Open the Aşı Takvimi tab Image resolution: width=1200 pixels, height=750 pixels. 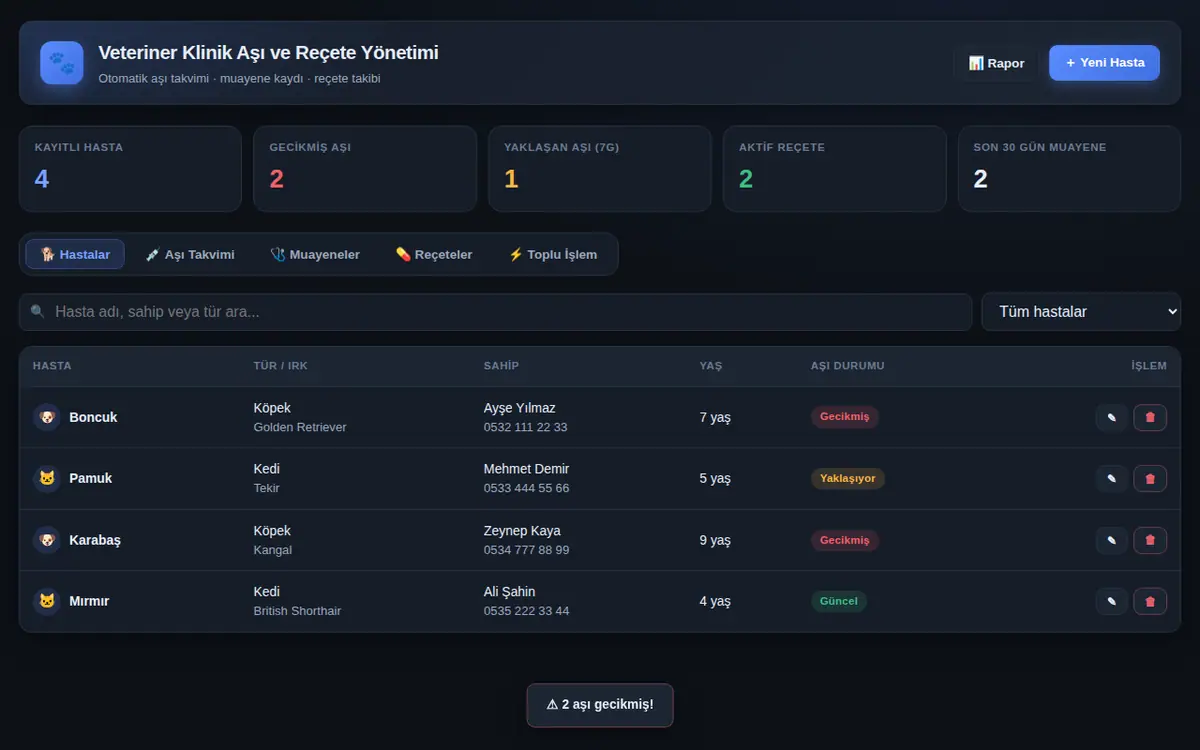point(190,254)
